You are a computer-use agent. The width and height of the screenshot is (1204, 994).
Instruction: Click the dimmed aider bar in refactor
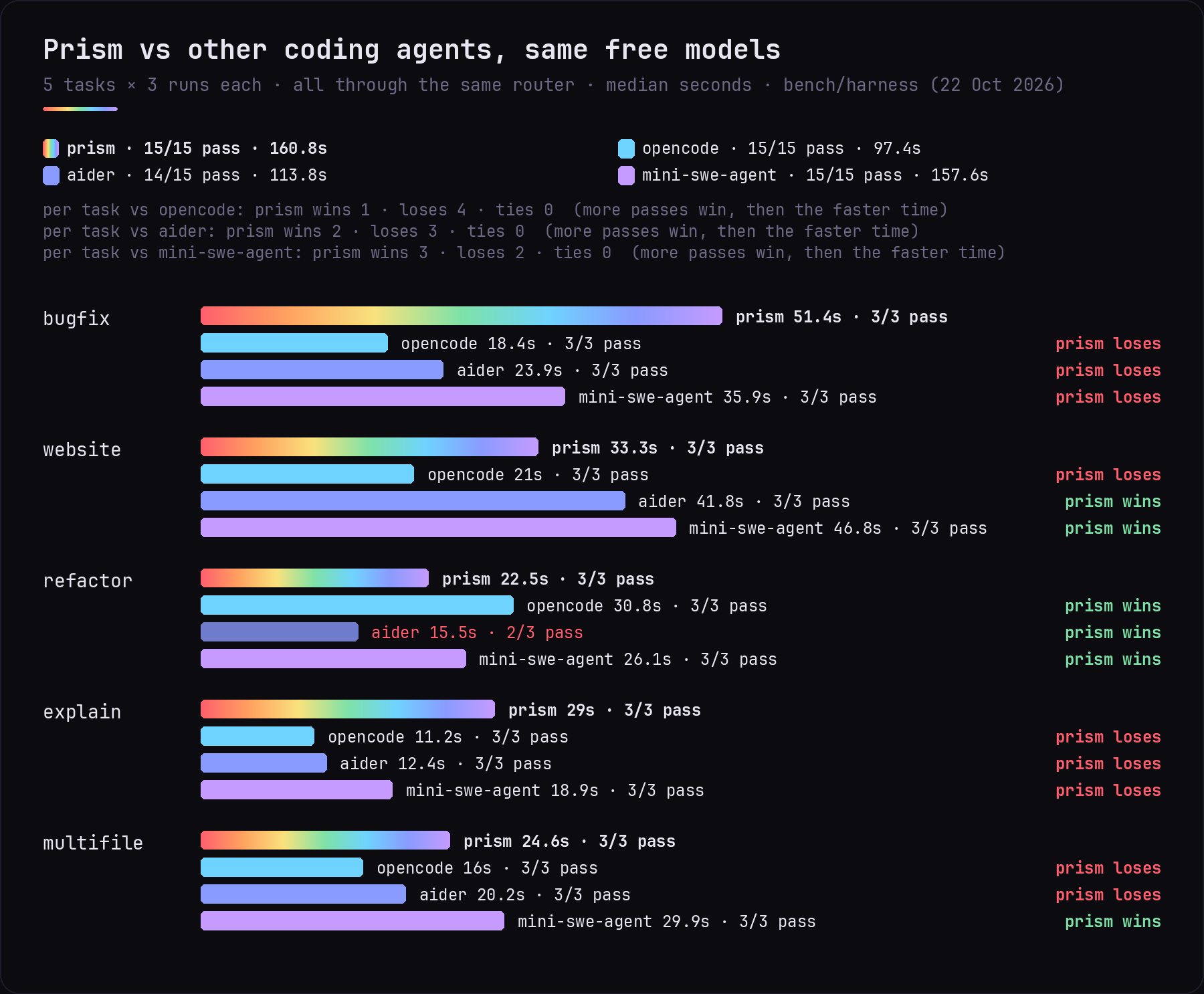click(x=280, y=631)
